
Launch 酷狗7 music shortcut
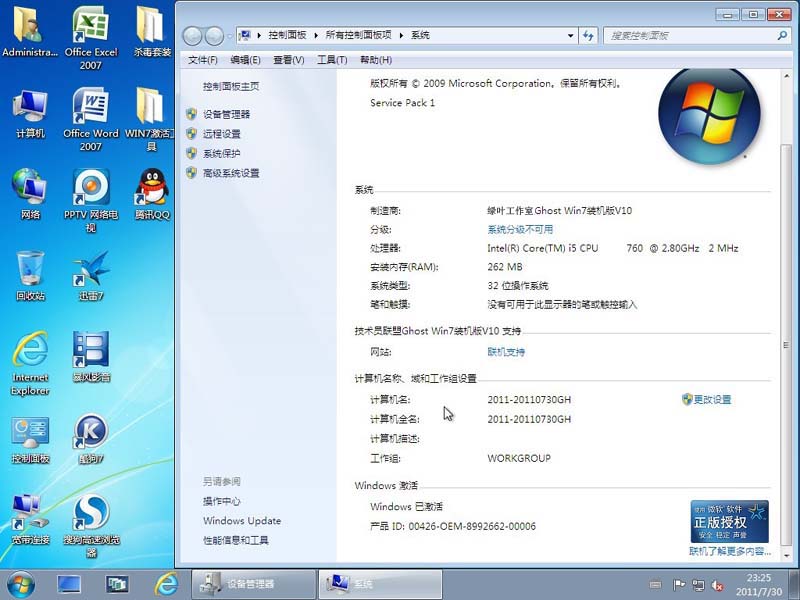[91, 439]
